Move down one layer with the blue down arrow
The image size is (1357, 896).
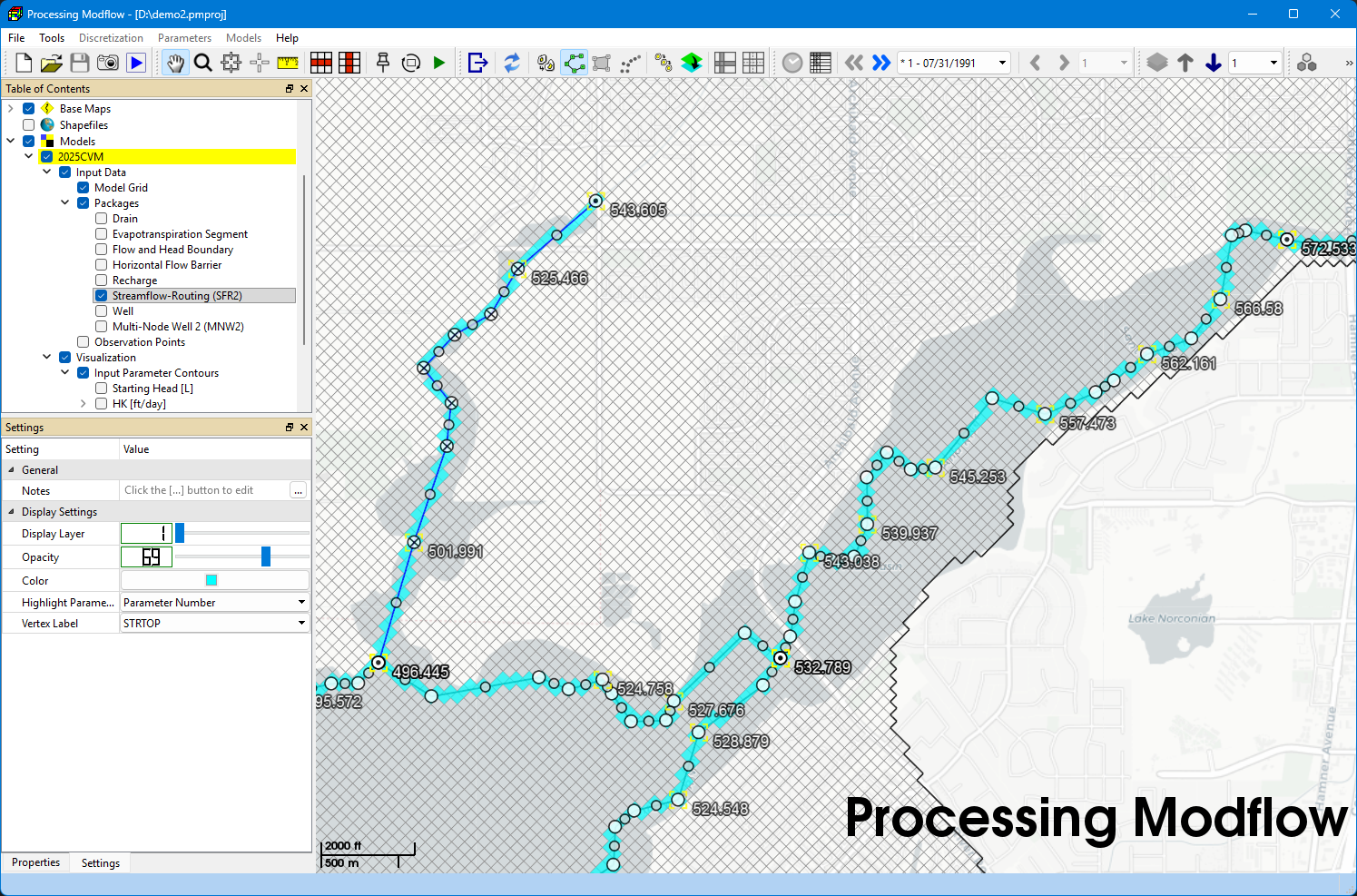[1214, 63]
